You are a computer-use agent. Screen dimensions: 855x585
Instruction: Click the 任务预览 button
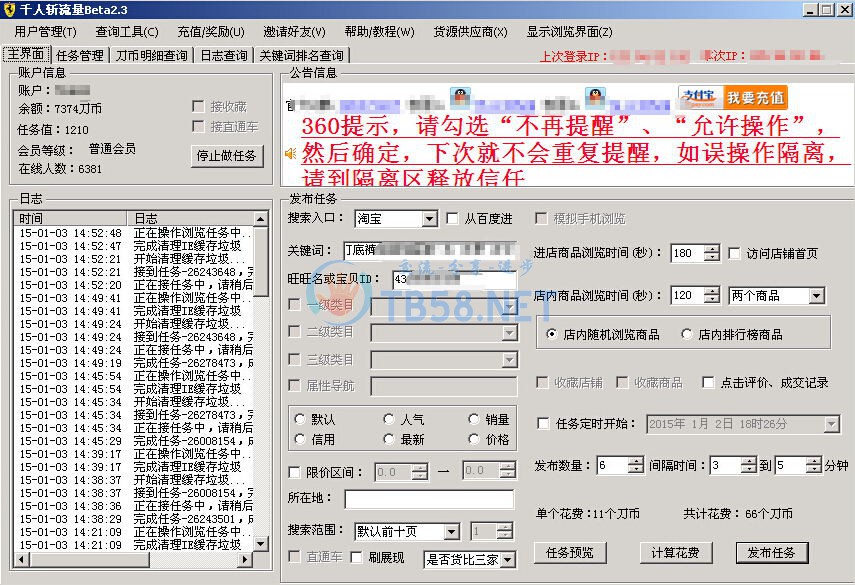coord(570,553)
